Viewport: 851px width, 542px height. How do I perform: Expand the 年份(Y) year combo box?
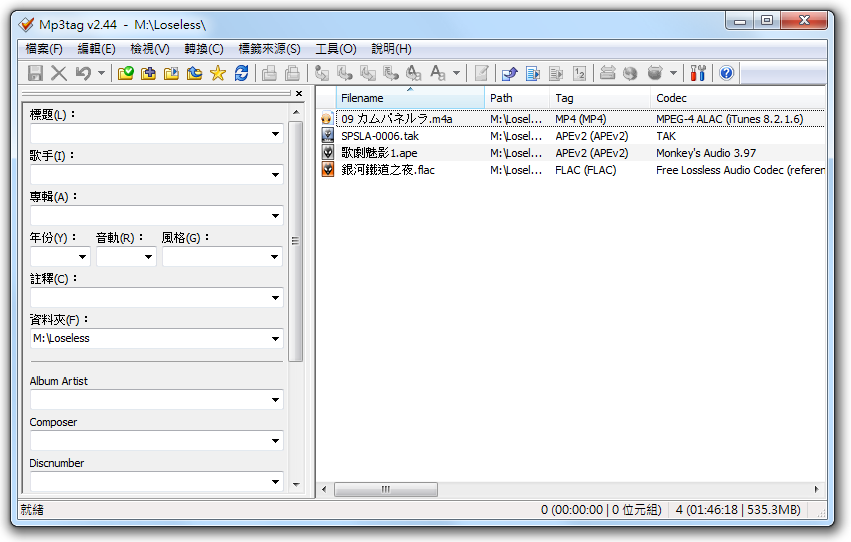pyautogui.click(x=82, y=257)
